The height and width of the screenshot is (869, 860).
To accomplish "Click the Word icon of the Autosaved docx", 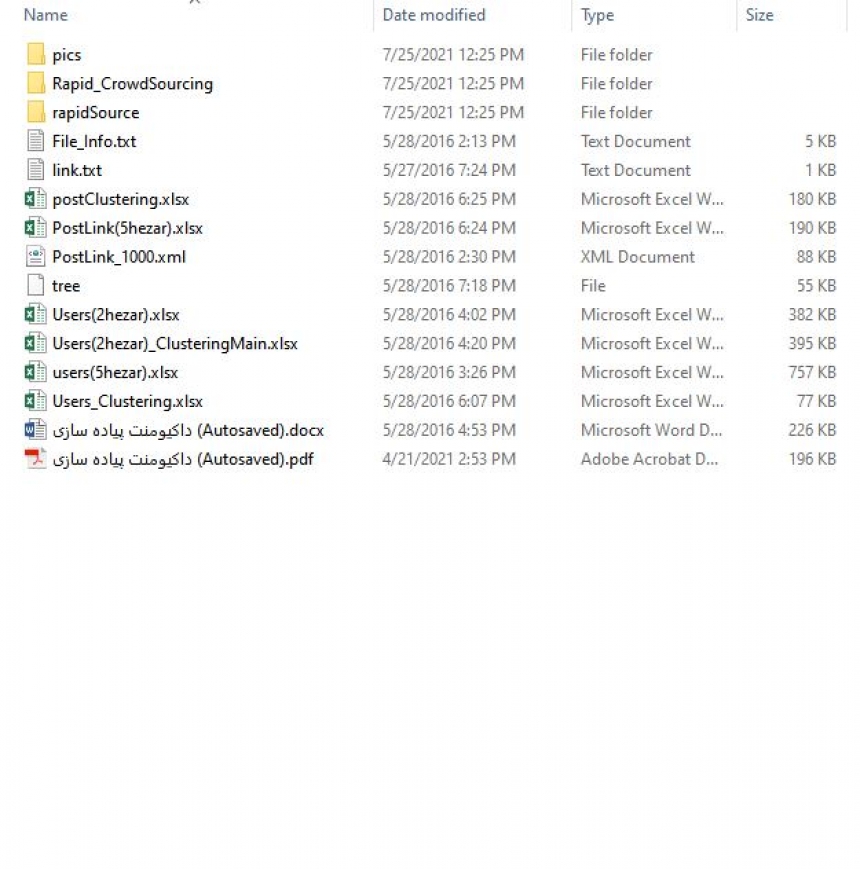I will coord(35,430).
